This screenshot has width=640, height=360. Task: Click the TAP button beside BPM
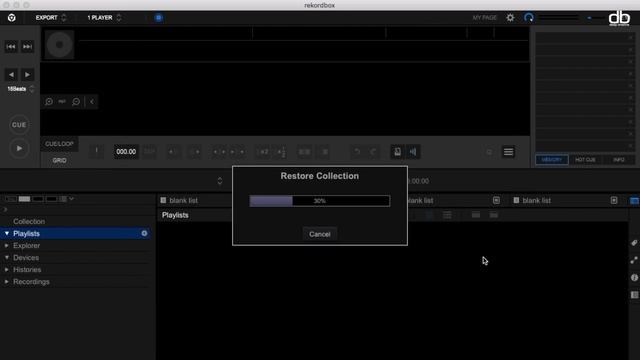[149, 152]
